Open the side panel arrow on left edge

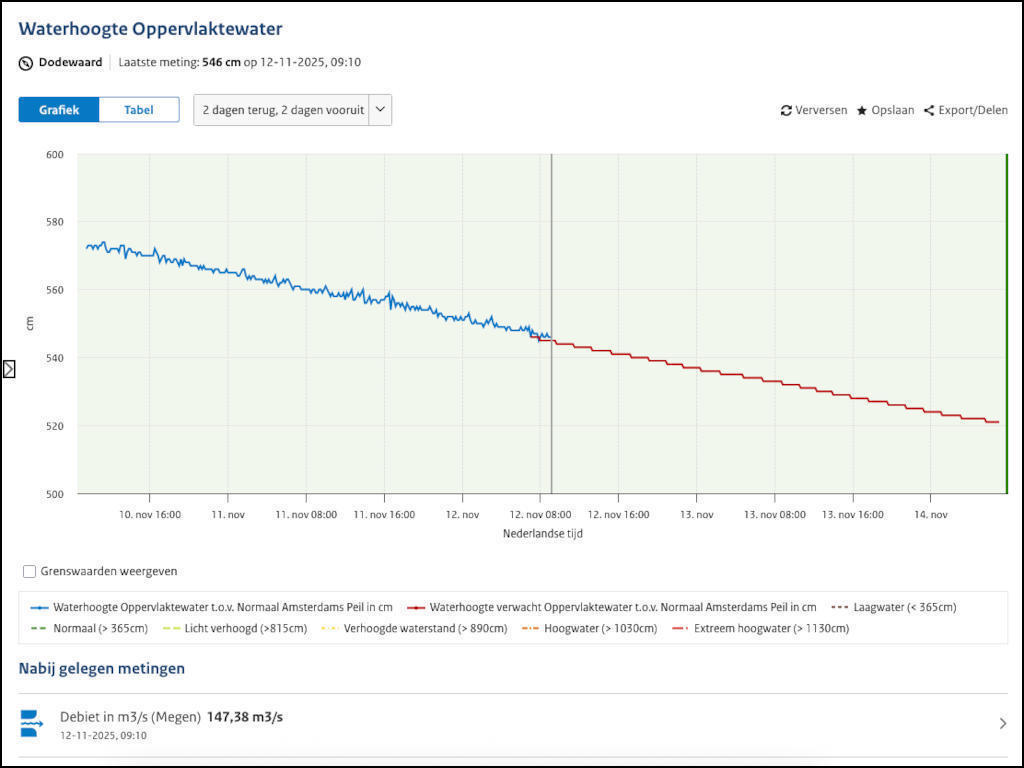click(9, 369)
